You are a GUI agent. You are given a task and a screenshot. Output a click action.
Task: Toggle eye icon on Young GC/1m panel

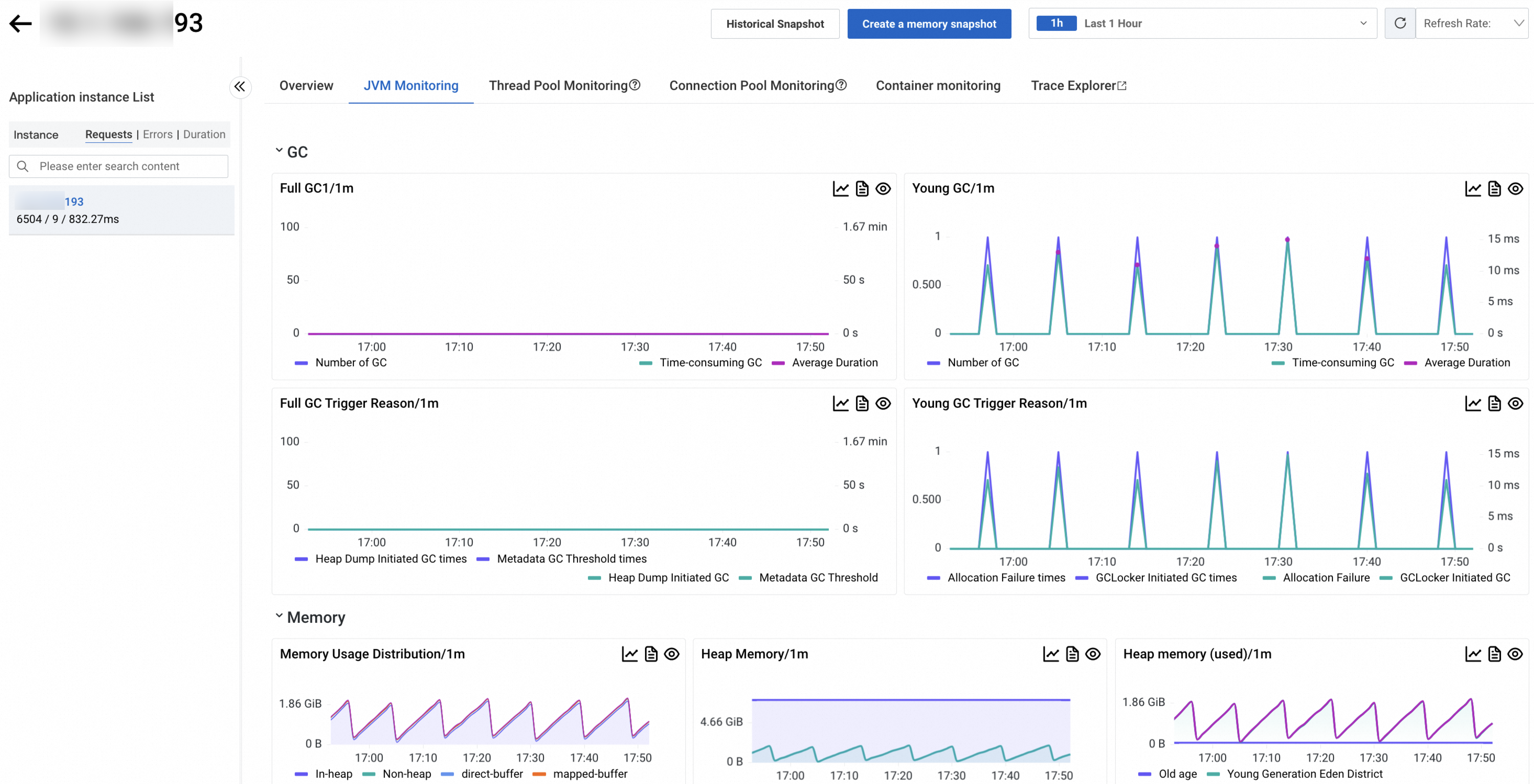coord(1515,189)
